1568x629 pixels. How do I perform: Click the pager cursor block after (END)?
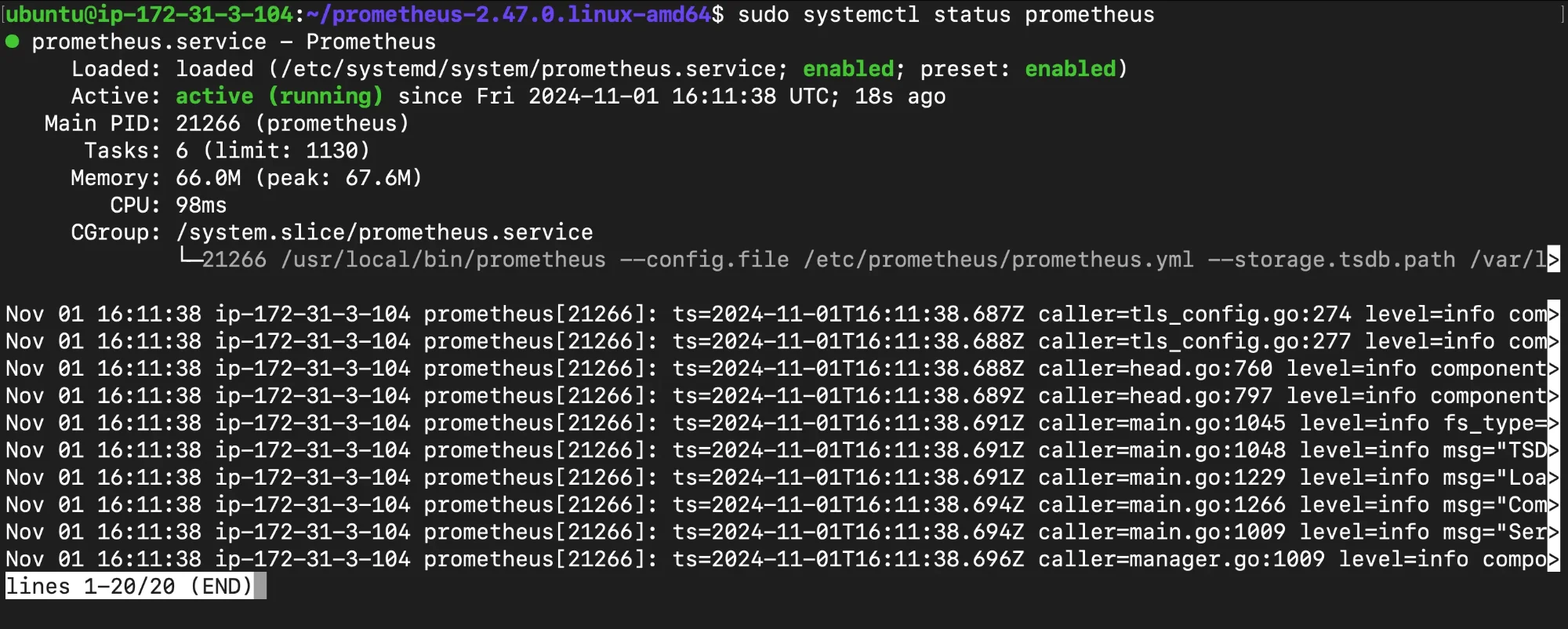tap(260, 586)
